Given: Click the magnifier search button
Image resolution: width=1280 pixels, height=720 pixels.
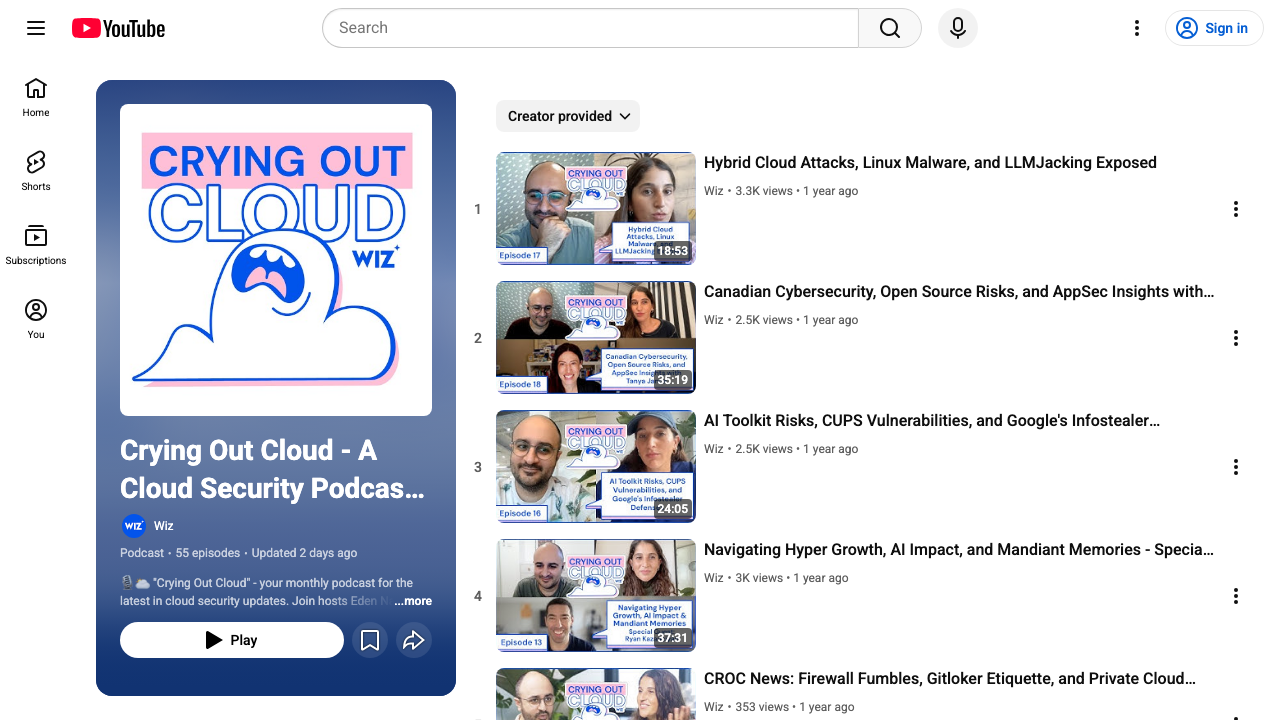Looking at the screenshot, I should pyautogui.click(x=890, y=28).
